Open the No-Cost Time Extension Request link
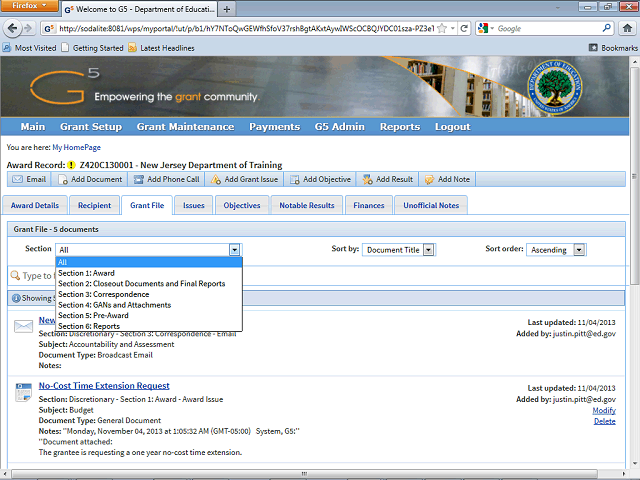 (104, 386)
